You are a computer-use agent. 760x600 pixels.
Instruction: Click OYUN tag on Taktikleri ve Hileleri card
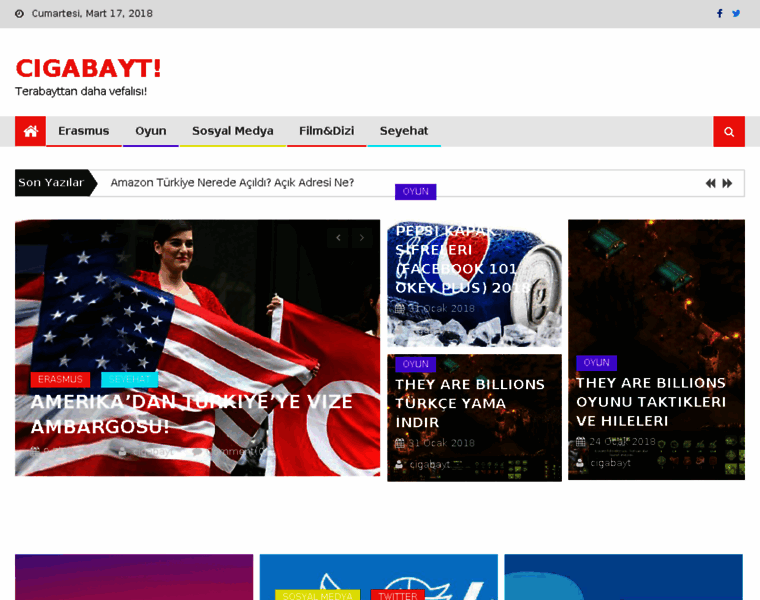pos(596,363)
